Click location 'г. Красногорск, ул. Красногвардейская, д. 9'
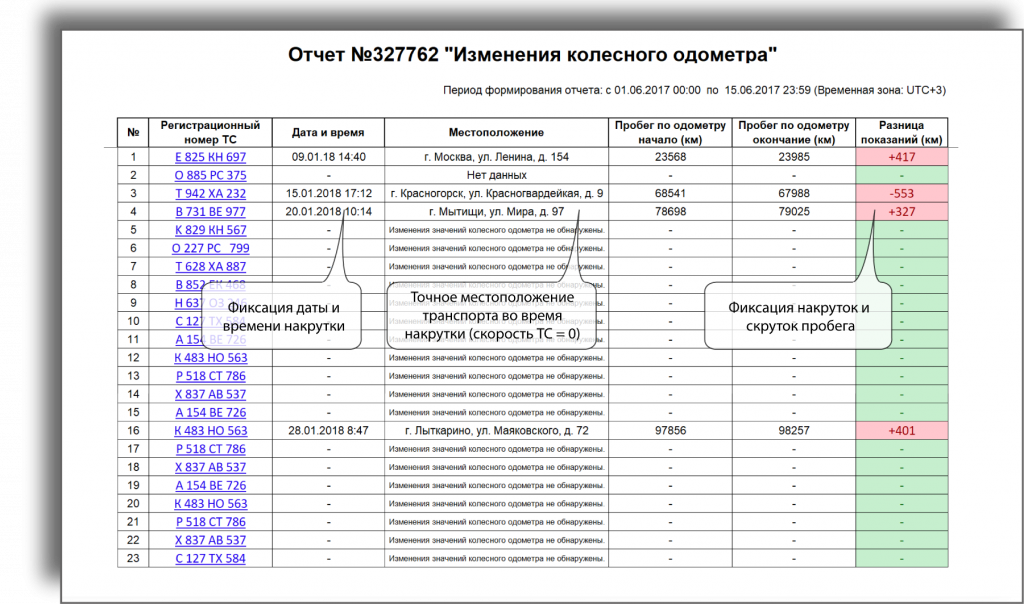The width and height of the screenshot is (1024, 604). [496, 193]
